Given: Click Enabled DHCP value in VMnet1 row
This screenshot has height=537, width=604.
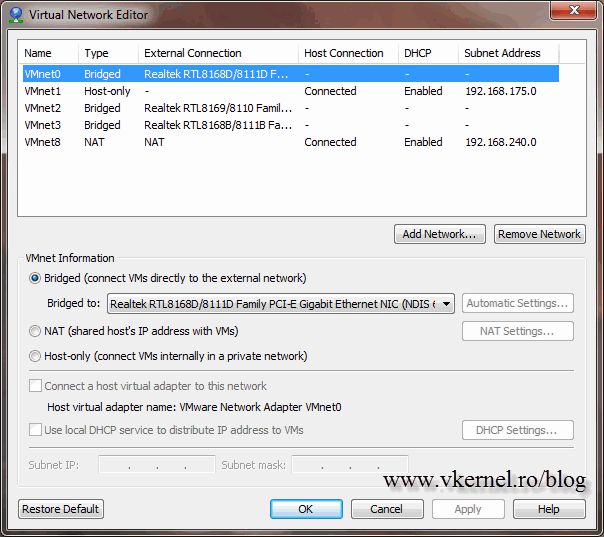Looking at the screenshot, I should pyautogui.click(x=423, y=91).
